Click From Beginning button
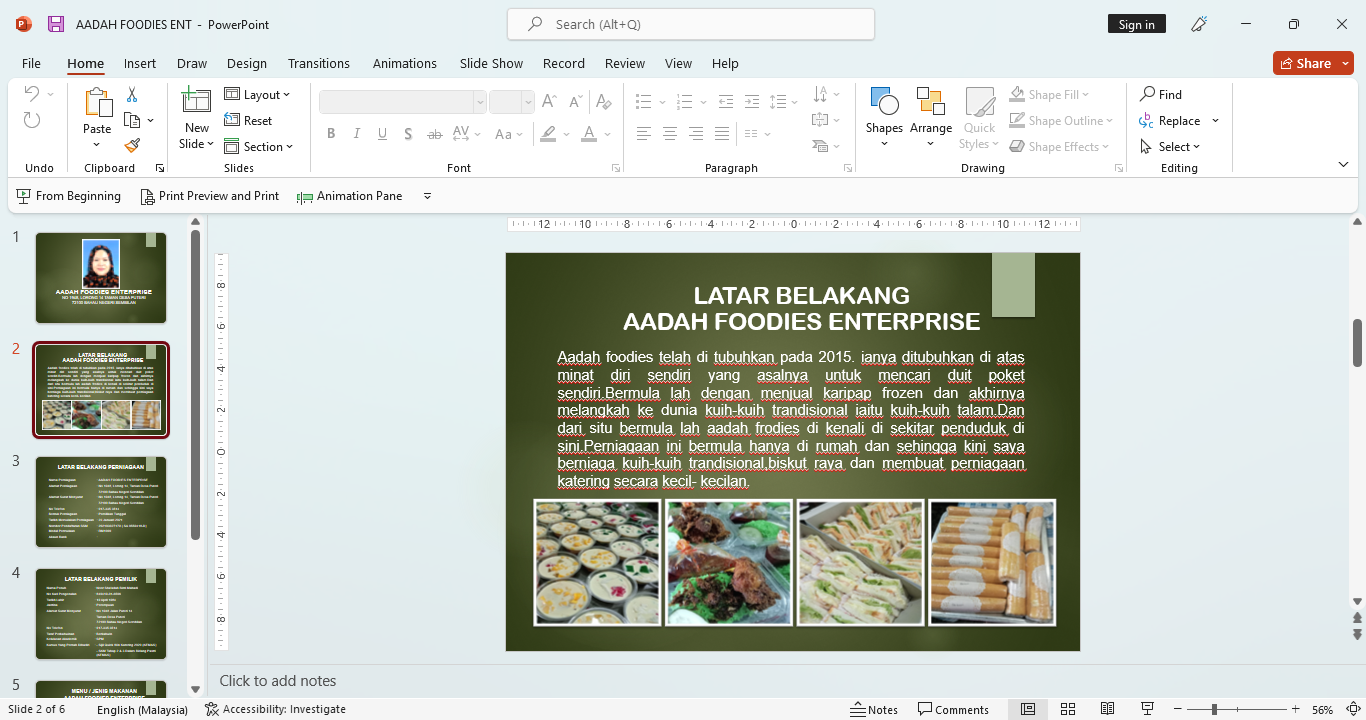Screen dimensions: 1366x720 click(69, 196)
